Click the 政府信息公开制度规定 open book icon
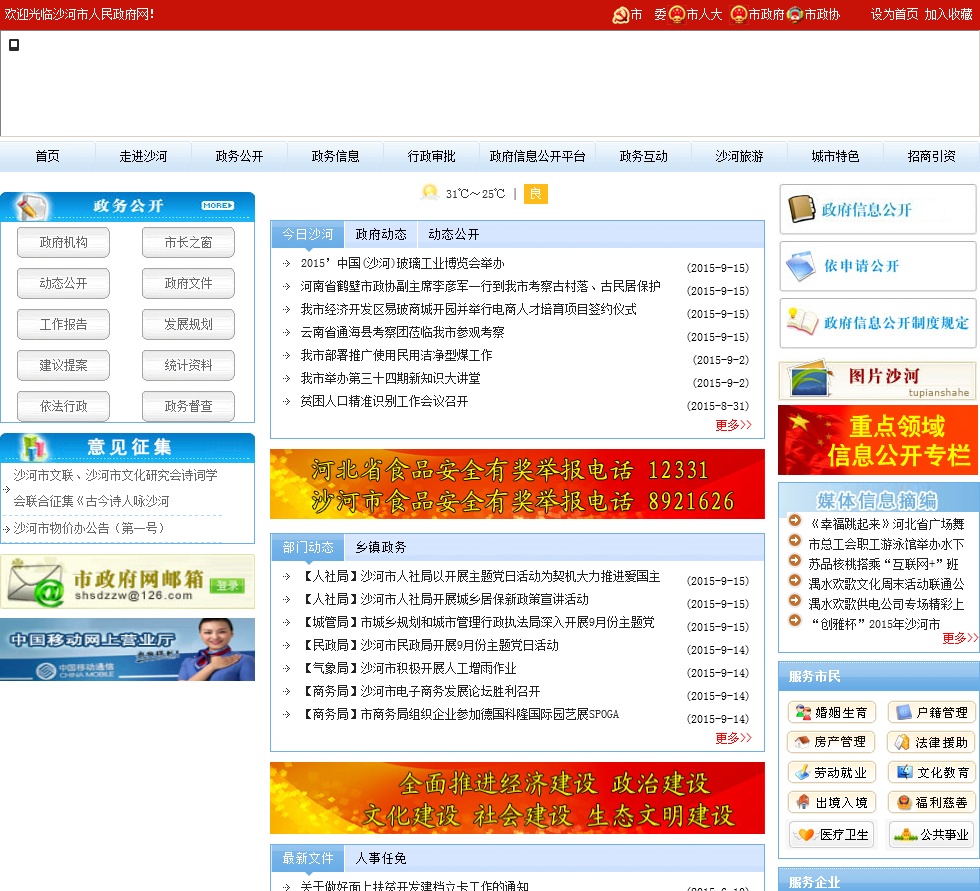980x891 pixels. pos(802,322)
